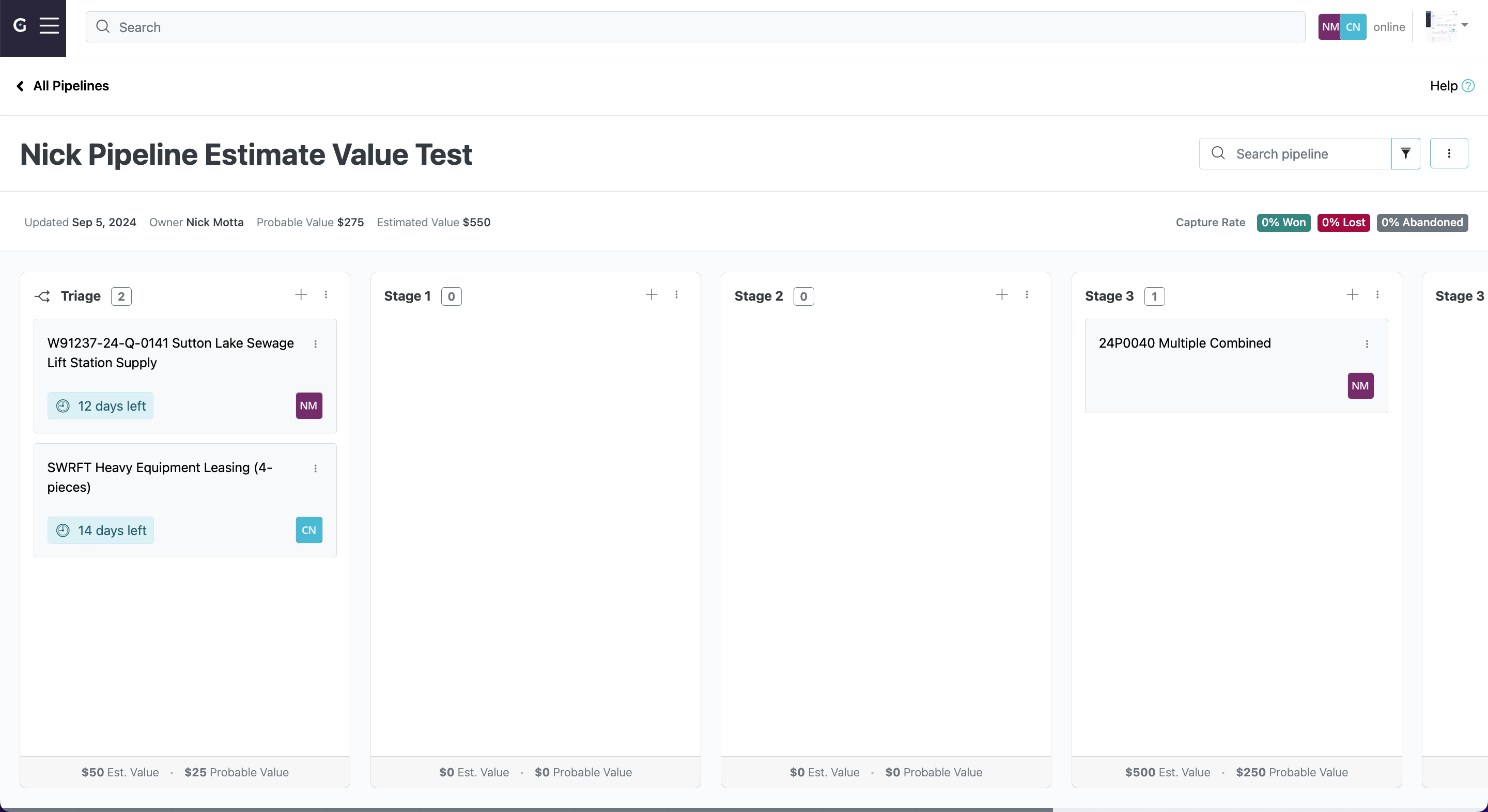Click the Stage 2 title
This screenshot has width=1488, height=812.
point(758,296)
